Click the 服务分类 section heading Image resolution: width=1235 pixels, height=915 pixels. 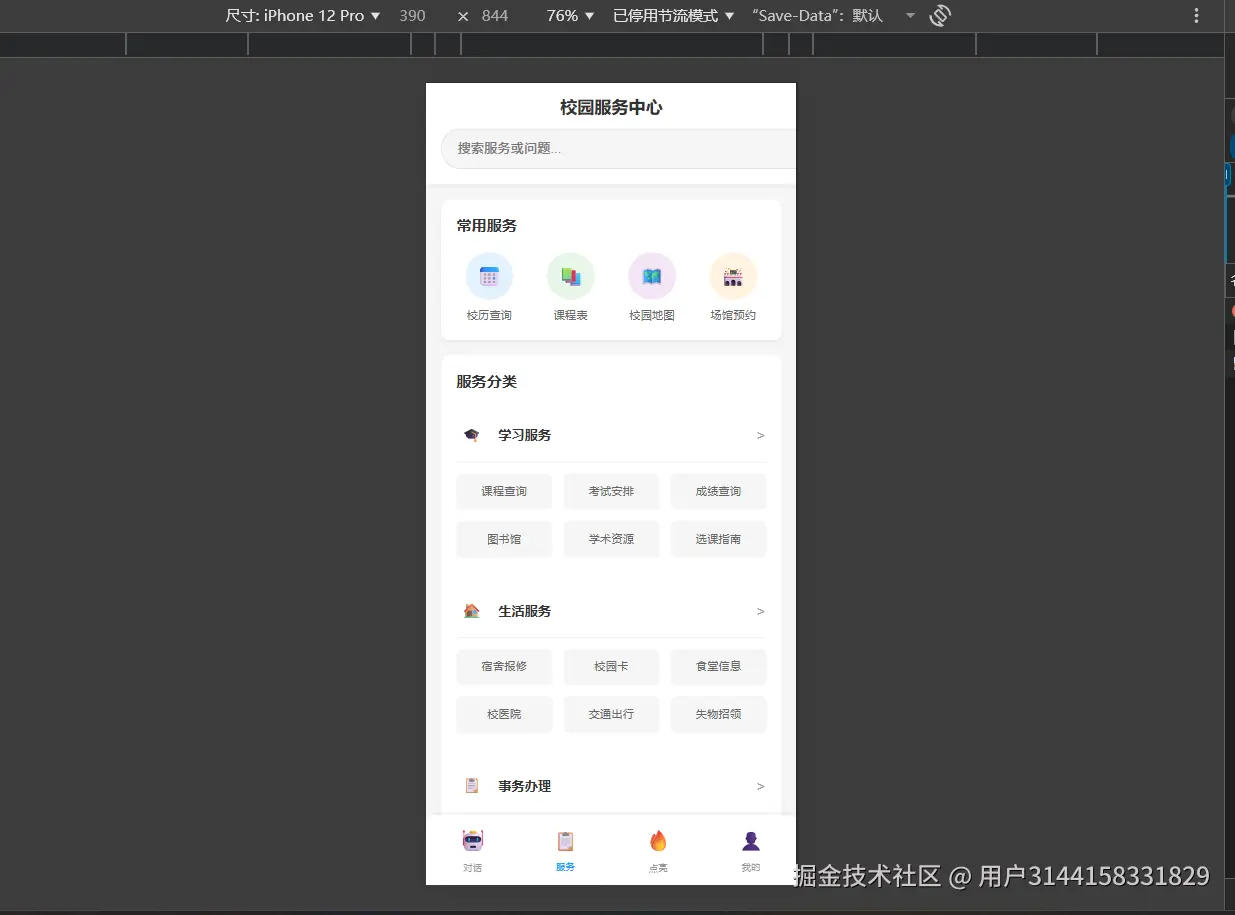tap(487, 382)
